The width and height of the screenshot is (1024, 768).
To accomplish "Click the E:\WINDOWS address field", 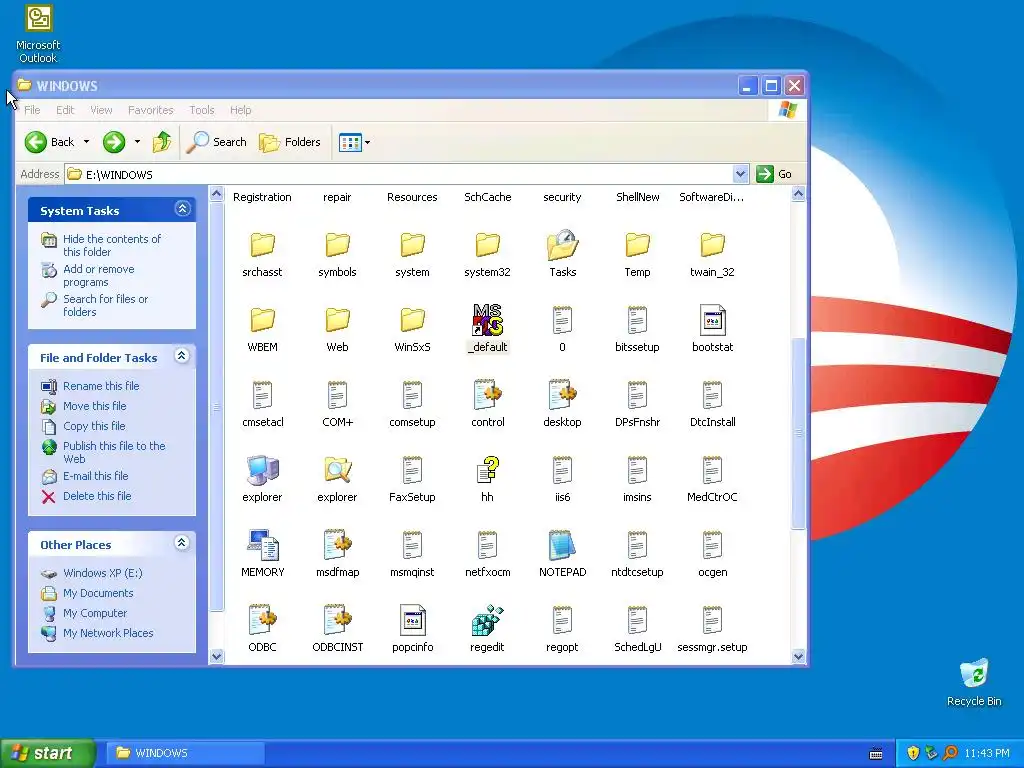I will 399,174.
